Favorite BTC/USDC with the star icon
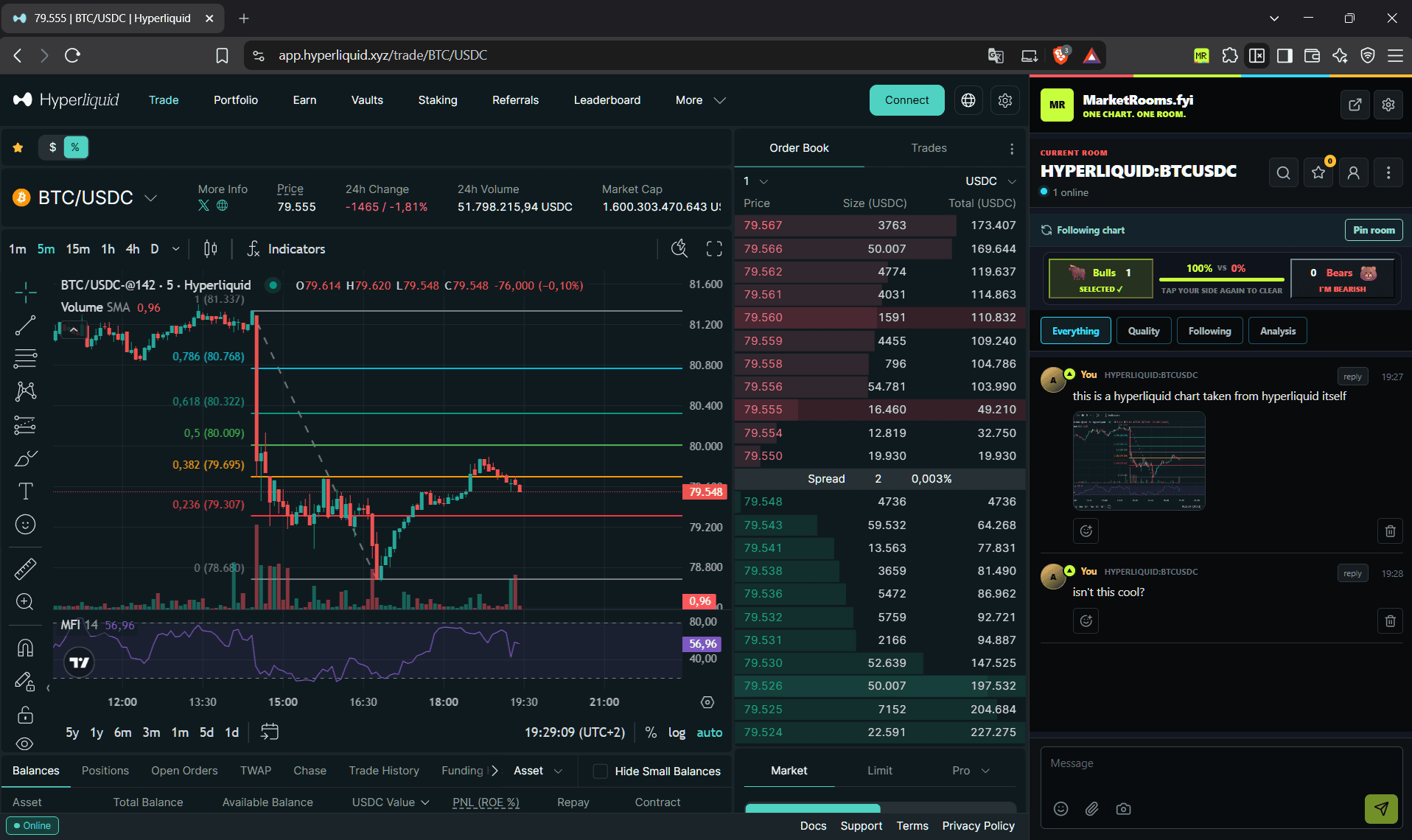Screen dimensions: 1412x840 (x=18, y=147)
